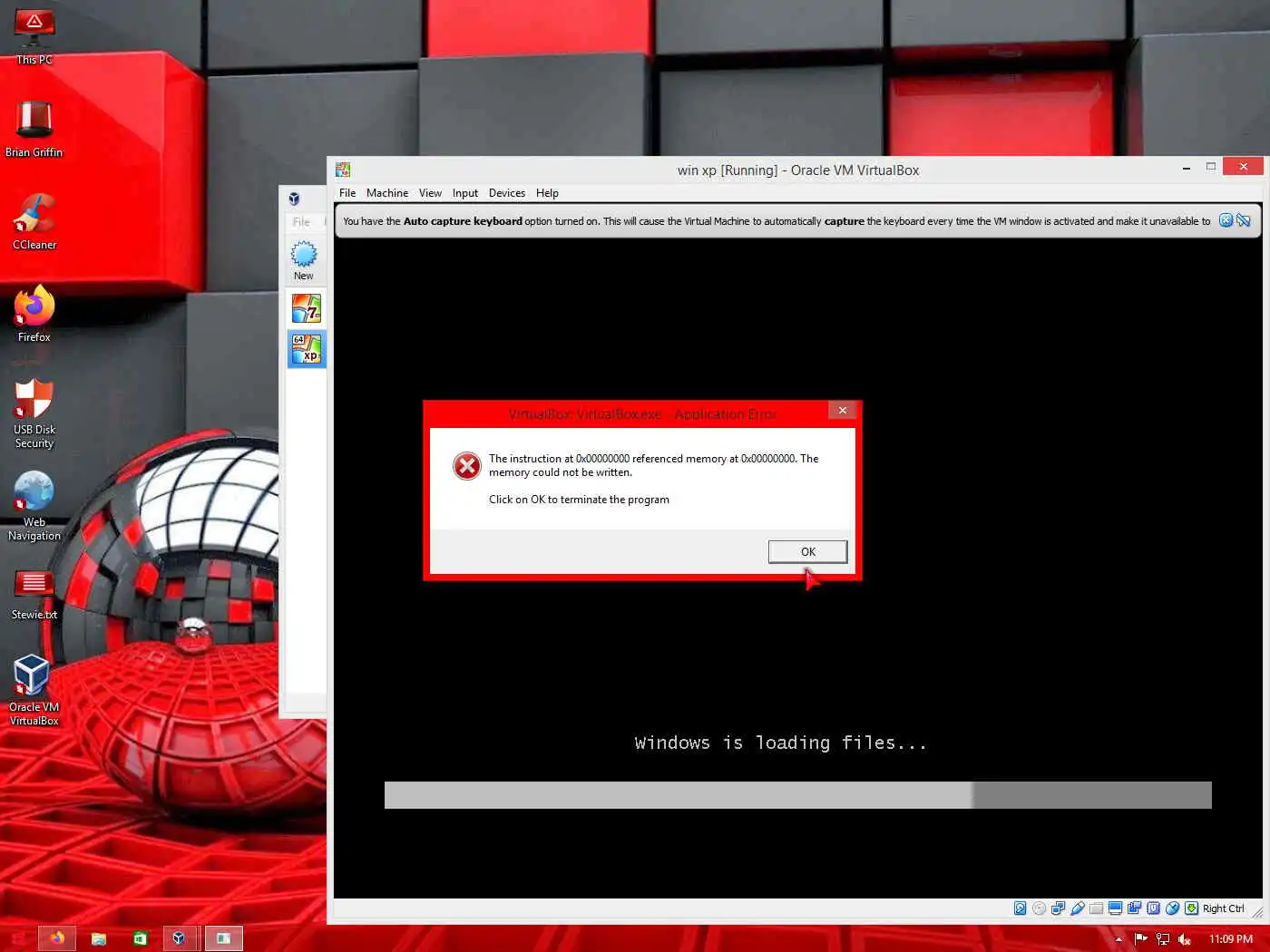Click New in VirtualBox Manager window
This screenshot has height=952, width=1270.
pos(304,260)
